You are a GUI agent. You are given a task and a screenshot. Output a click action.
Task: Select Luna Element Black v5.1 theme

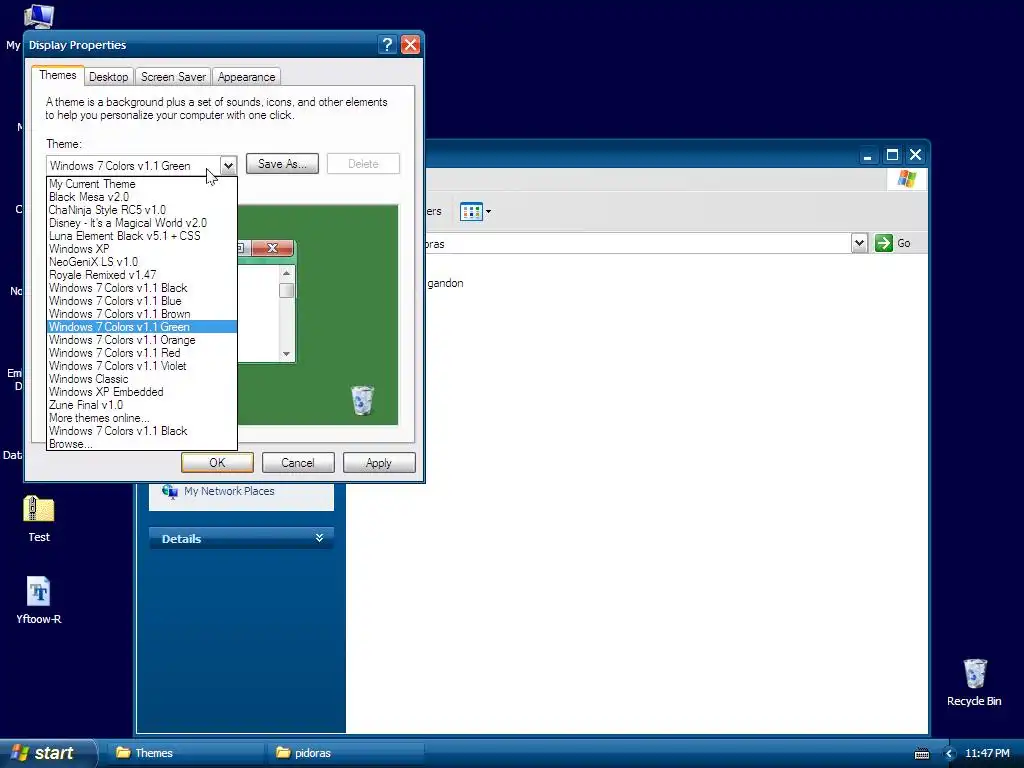click(142, 236)
